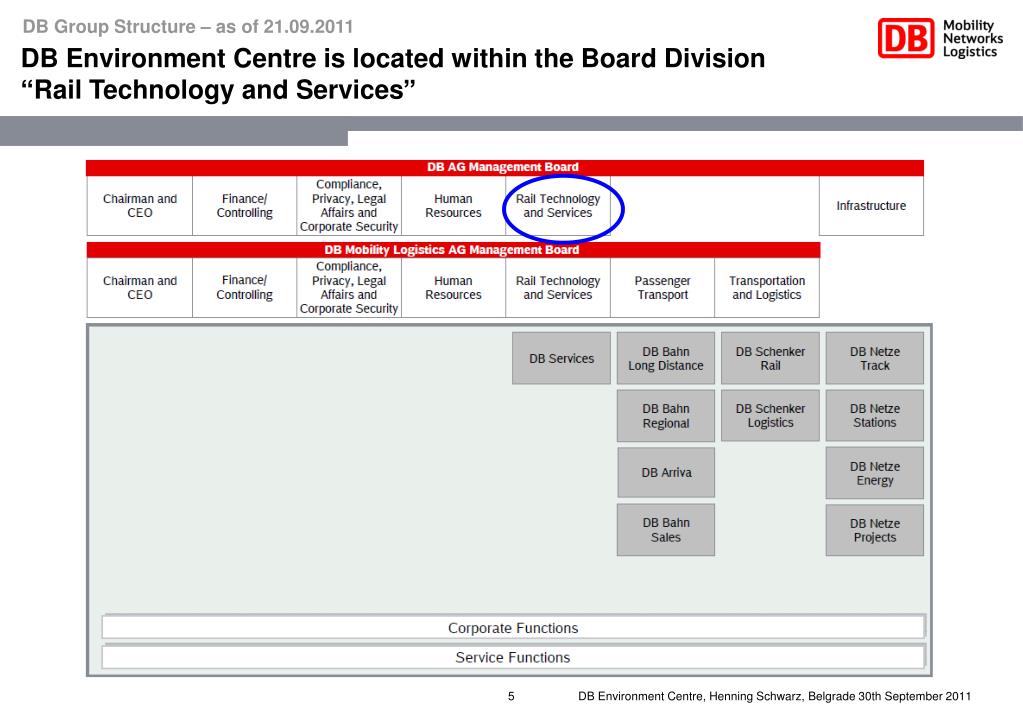1023x708 pixels.
Task: Click the DB Netze Energy box
Action: [875, 473]
